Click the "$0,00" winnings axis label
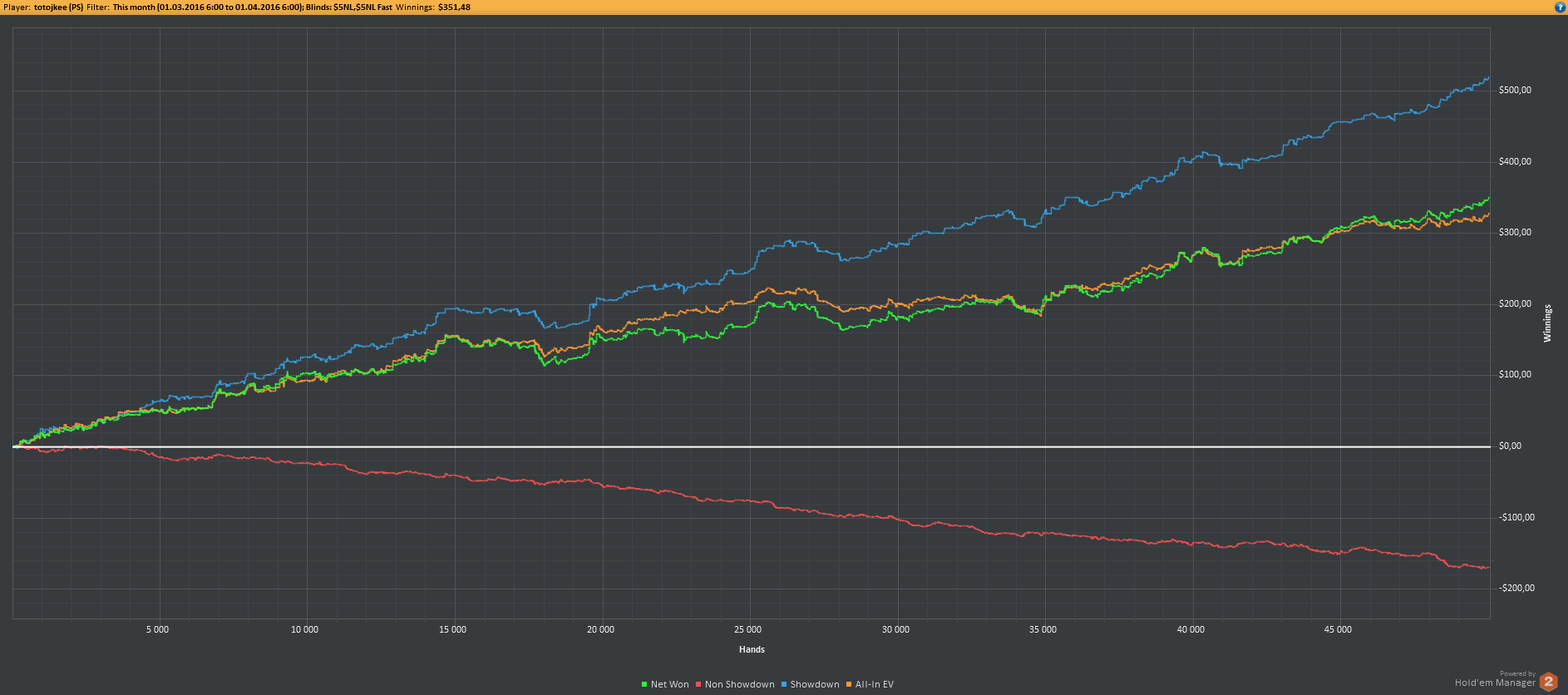This screenshot has width=1568, height=695. click(1510, 446)
